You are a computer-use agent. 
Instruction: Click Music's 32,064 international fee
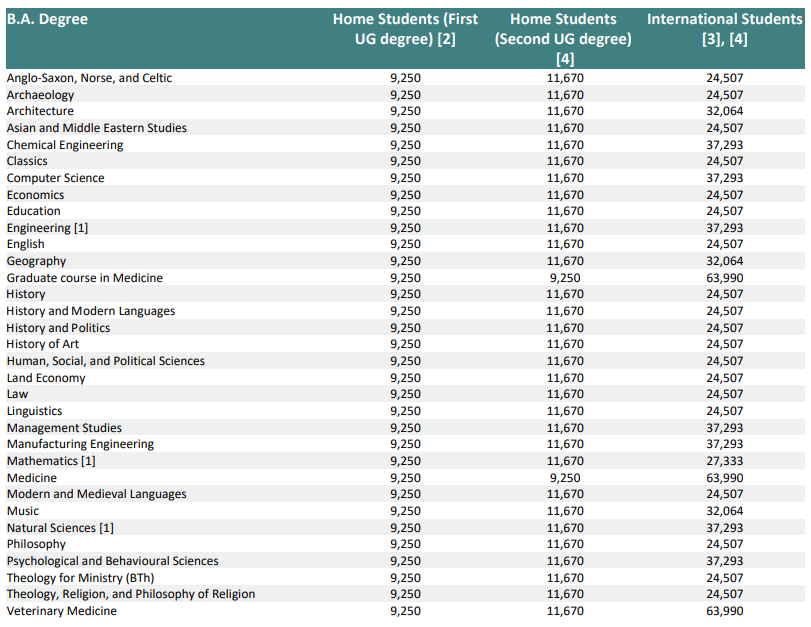[724, 511]
